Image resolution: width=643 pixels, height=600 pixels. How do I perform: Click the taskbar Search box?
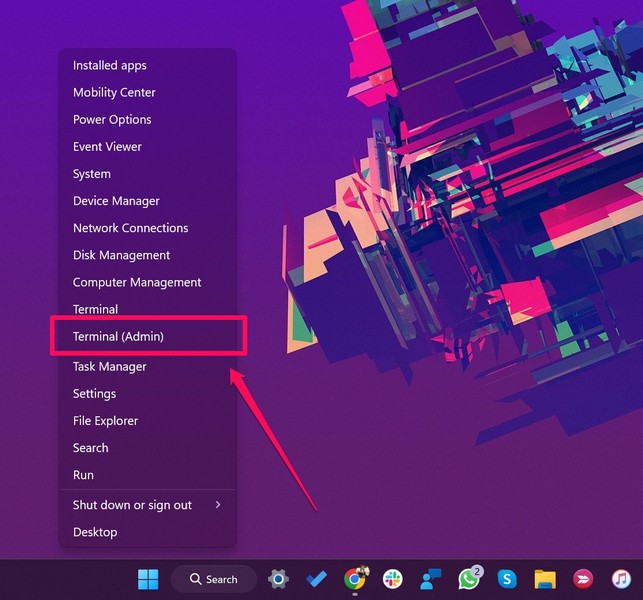coord(213,579)
